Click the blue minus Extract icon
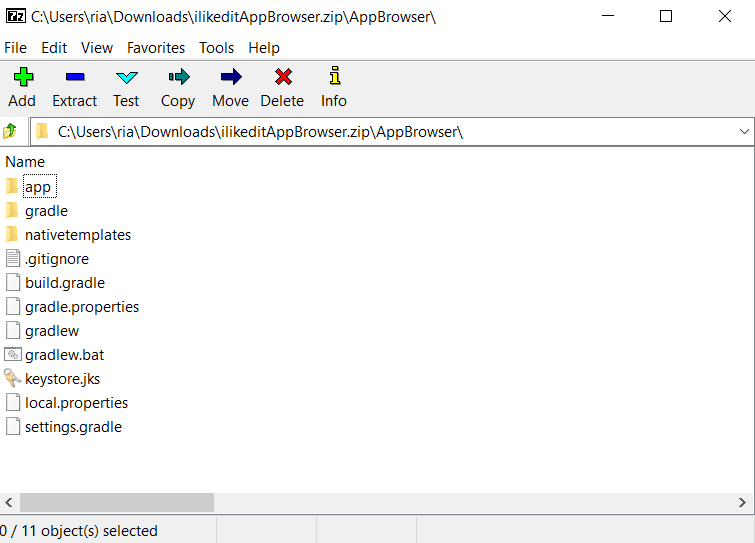755x543 pixels. [x=75, y=77]
